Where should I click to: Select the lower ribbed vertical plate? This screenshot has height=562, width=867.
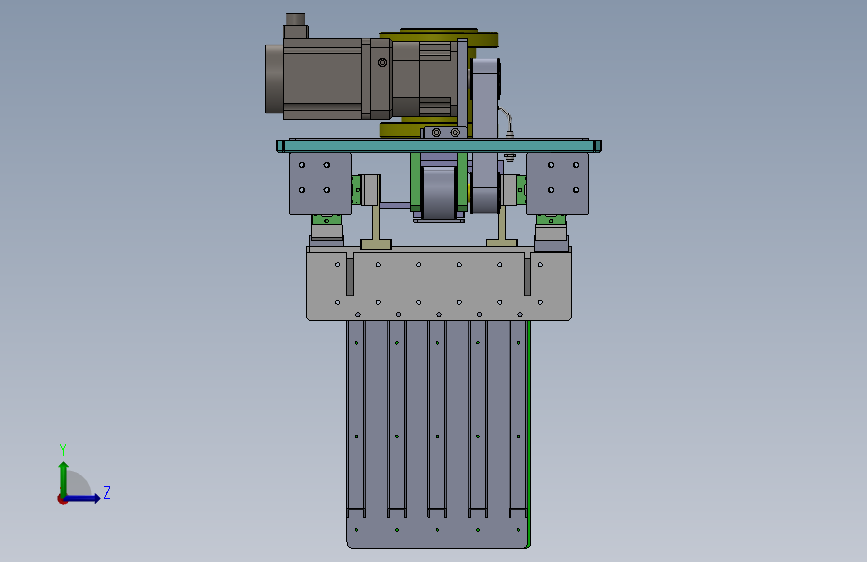coord(437,434)
